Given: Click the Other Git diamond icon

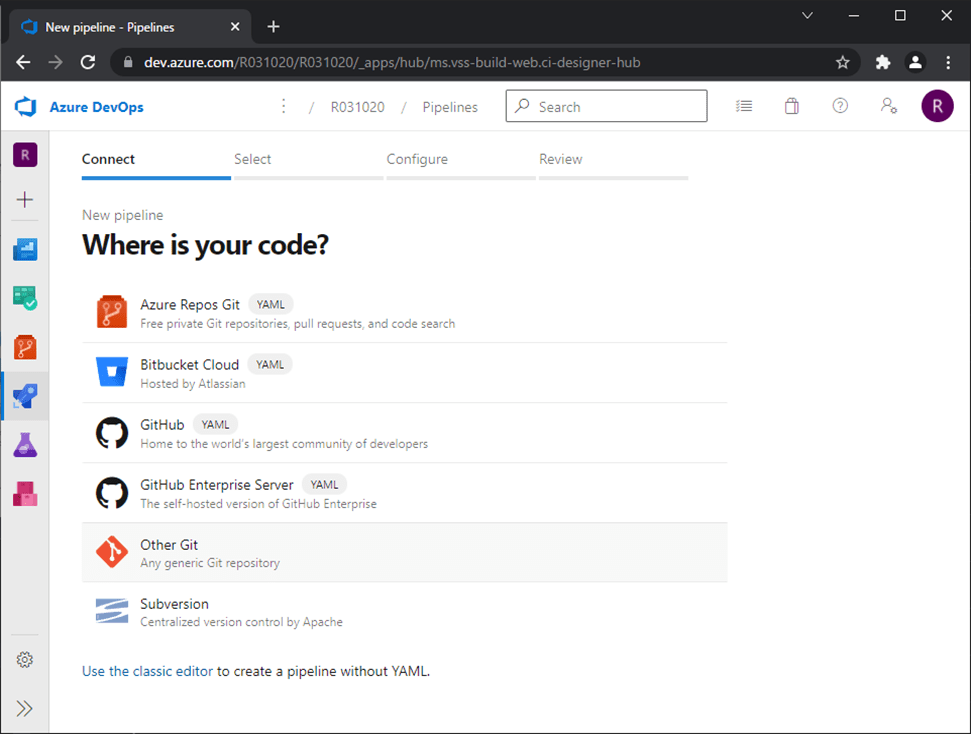Looking at the screenshot, I should click(x=112, y=552).
